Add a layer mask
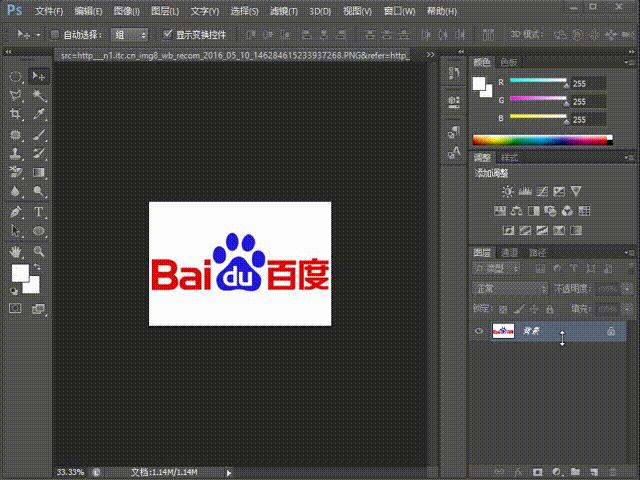The width and height of the screenshot is (640, 480). tap(538, 472)
